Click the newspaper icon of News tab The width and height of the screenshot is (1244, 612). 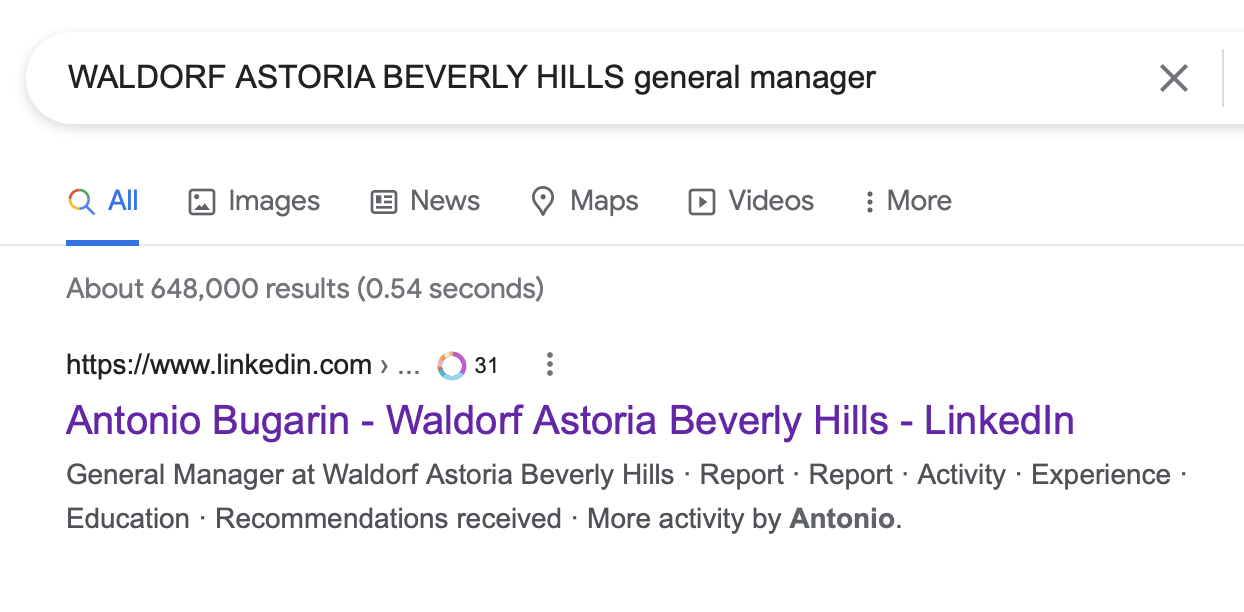tap(384, 202)
